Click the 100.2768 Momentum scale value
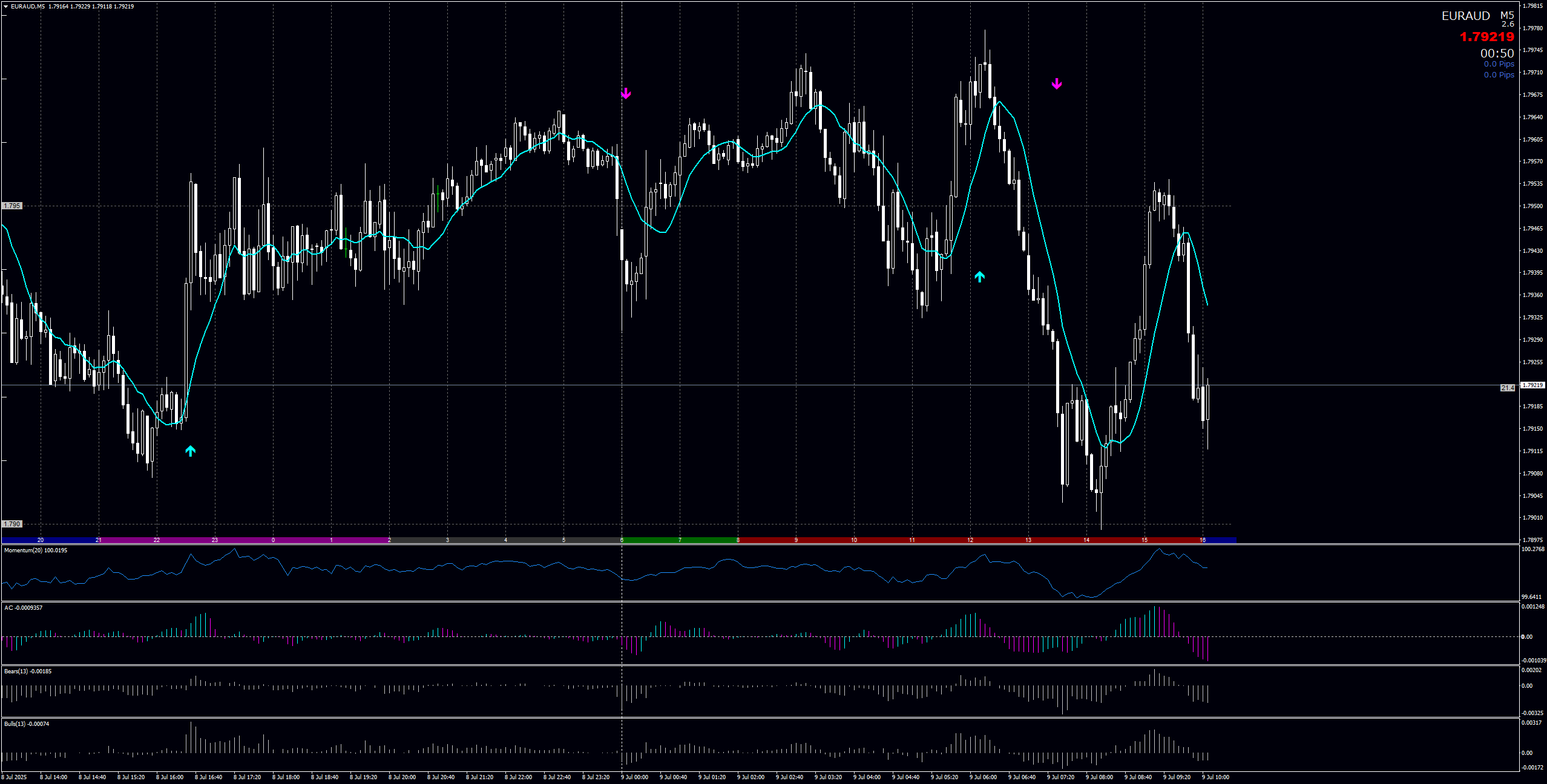 click(1533, 549)
